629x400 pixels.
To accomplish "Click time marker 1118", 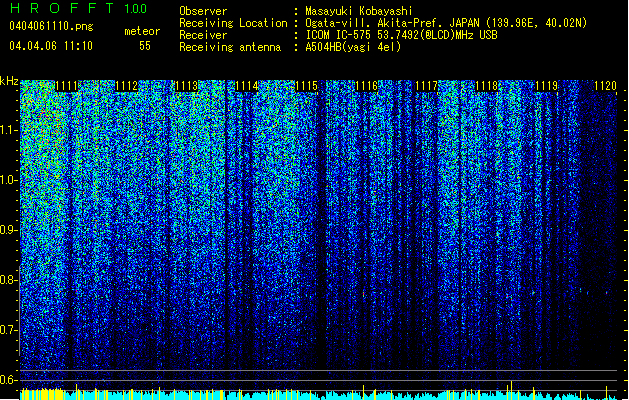I will [487, 86].
